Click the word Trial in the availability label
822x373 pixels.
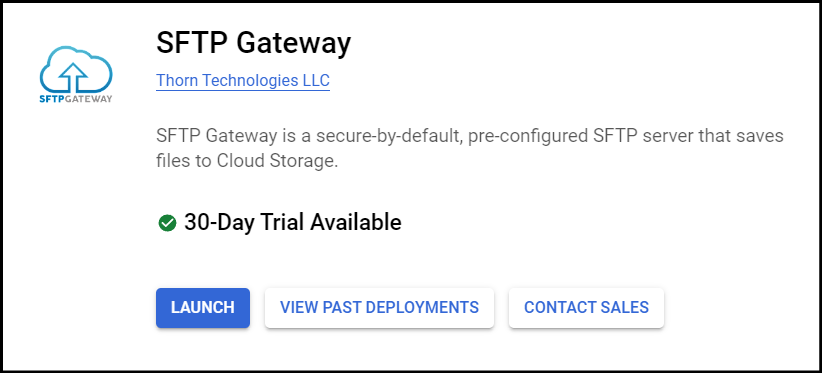click(x=289, y=223)
